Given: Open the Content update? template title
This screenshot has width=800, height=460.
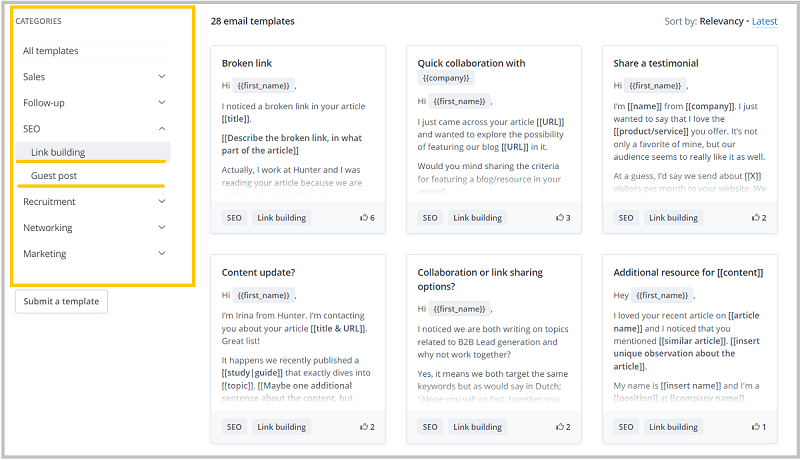Looking at the screenshot, I should (258, 272).
